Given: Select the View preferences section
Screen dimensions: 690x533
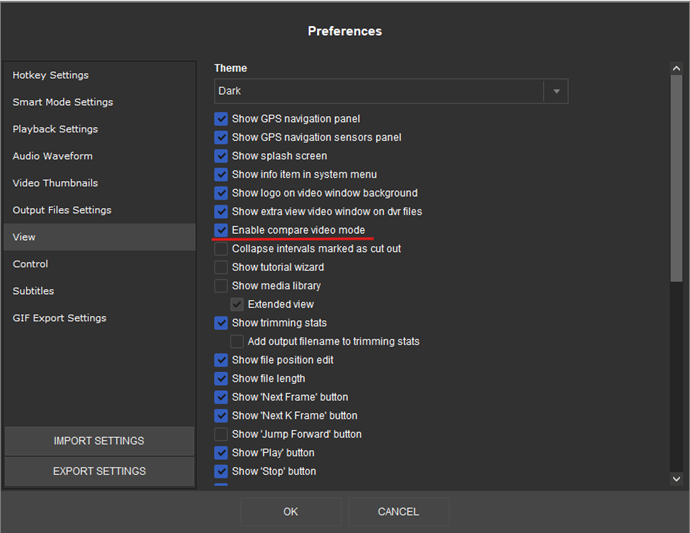Looking at the screenshot, I should click(x=99, y=237).
